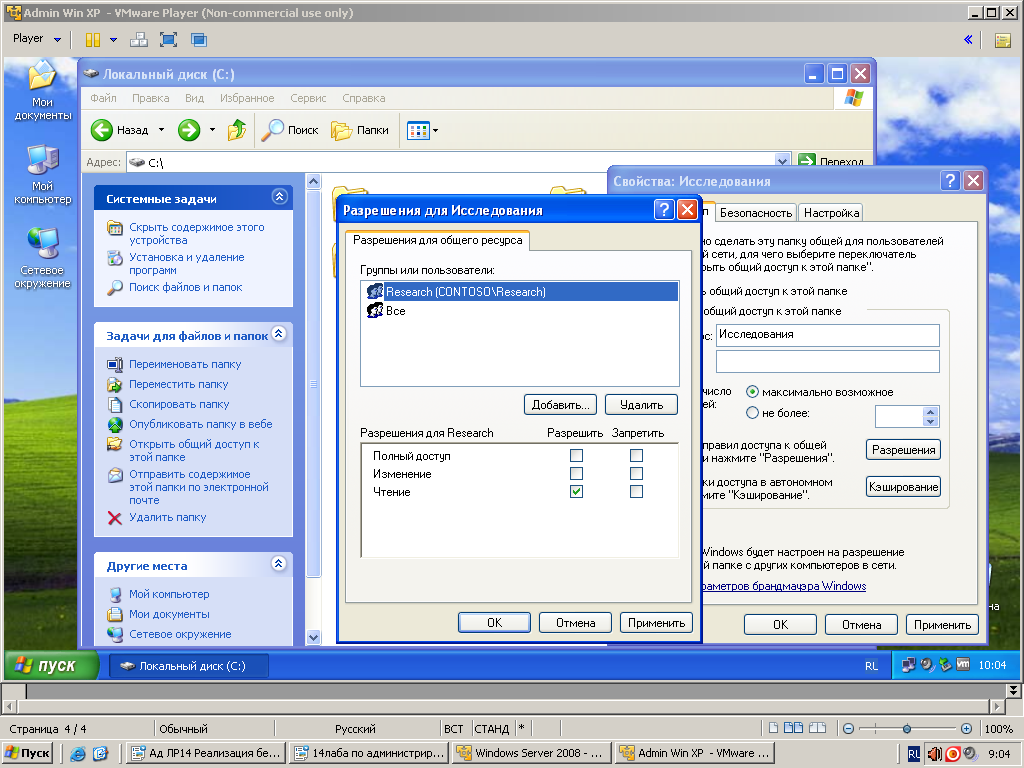Open the Правка menu
This screenshot has width=1024, height=768.
click(150, 98)
